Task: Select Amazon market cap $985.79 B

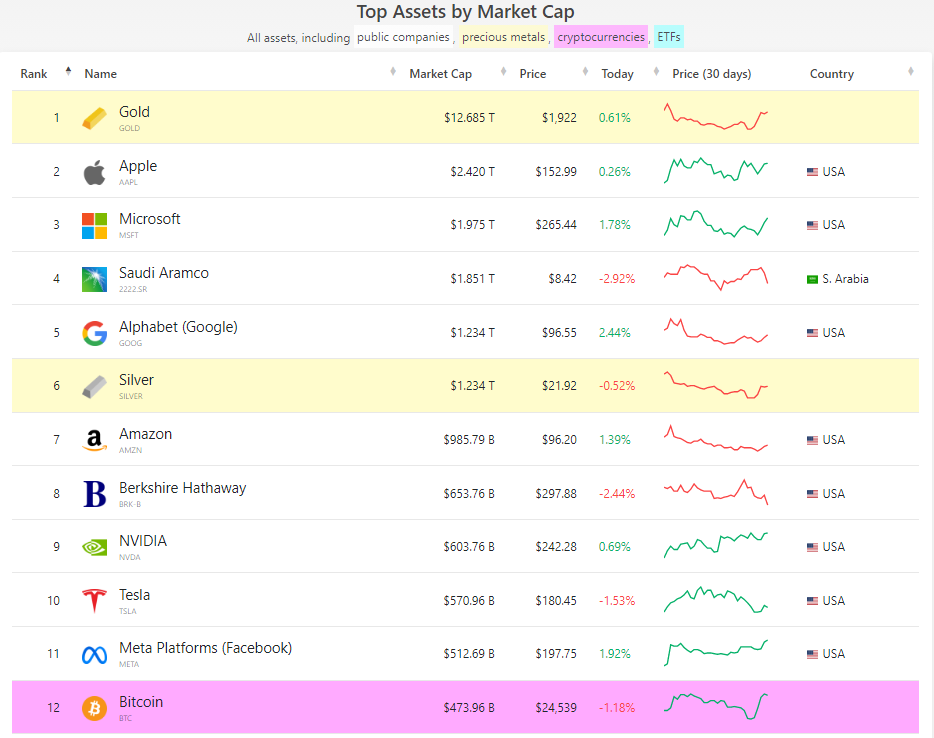Action: pyautogui.click(x=469, y=440)
